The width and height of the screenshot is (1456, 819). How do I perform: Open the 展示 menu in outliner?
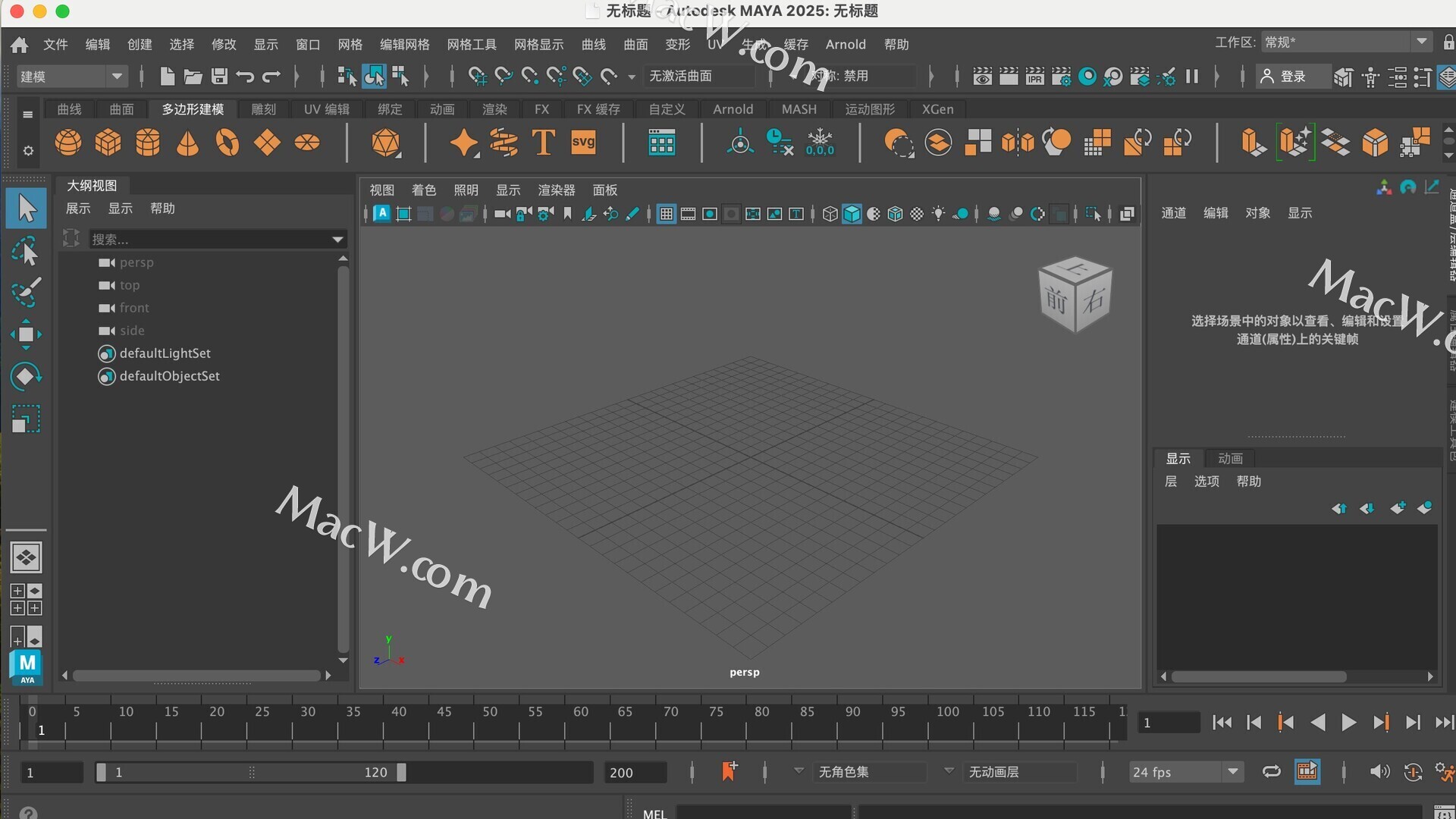point(78,209)
